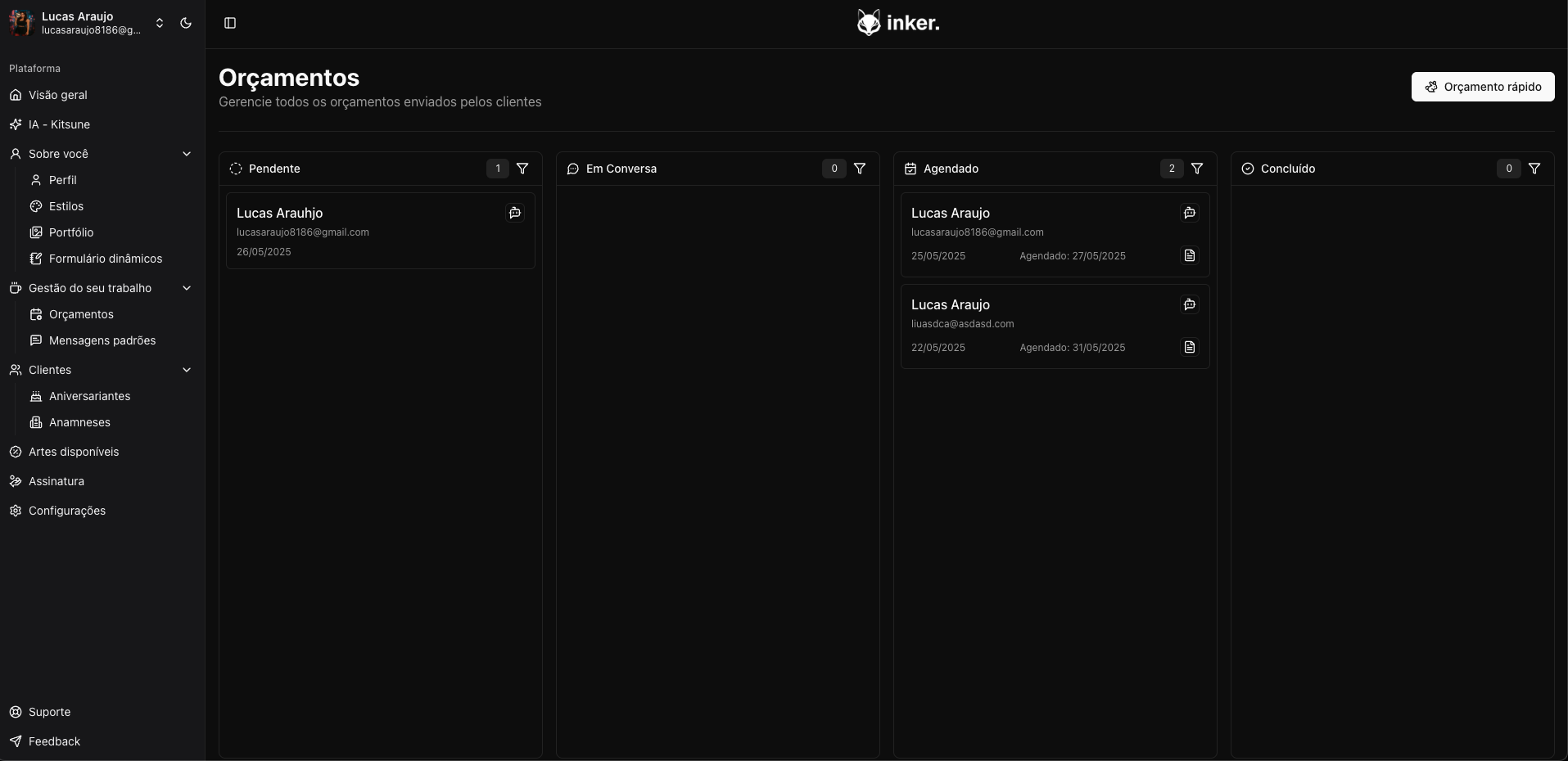Click Agendado: 27/05/2025 date text
Image resolution: width=1568 pixels, height=761 pixels.
[x=1073, y=256]
